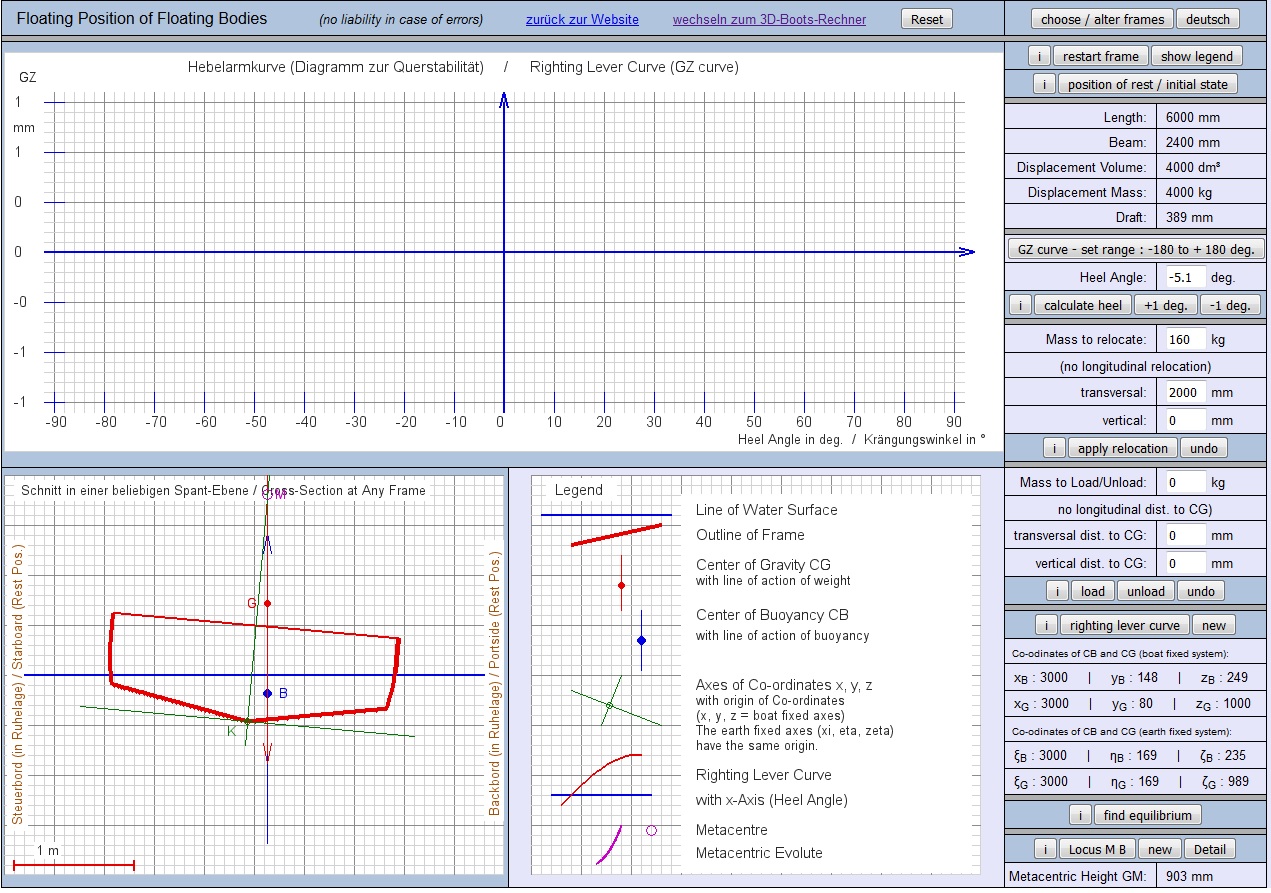1271x893 pixels.
Task: Open info beside apply relocation button
Action: click(x=1055, y=448)
